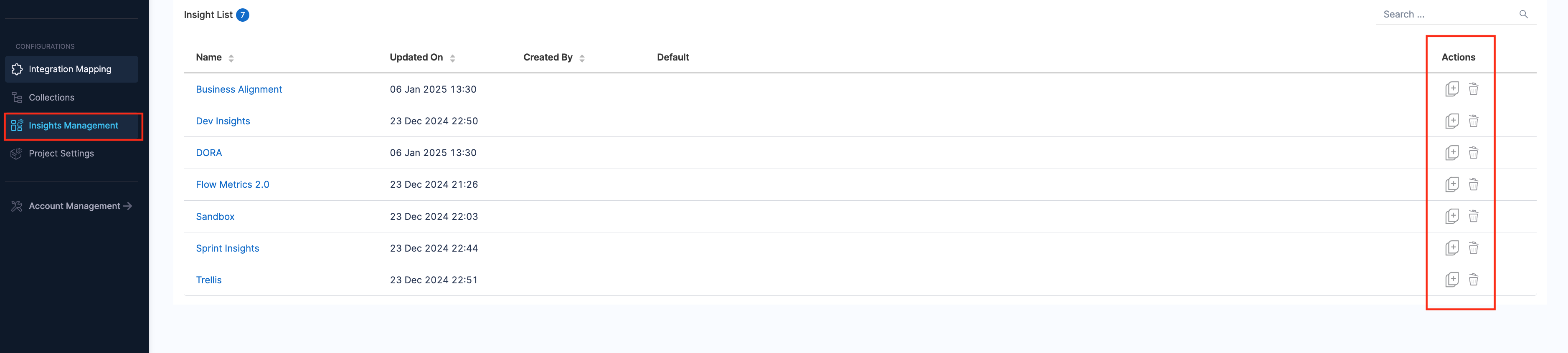Open Integration Mapping in the sidebar

click(x=70, y=69)
